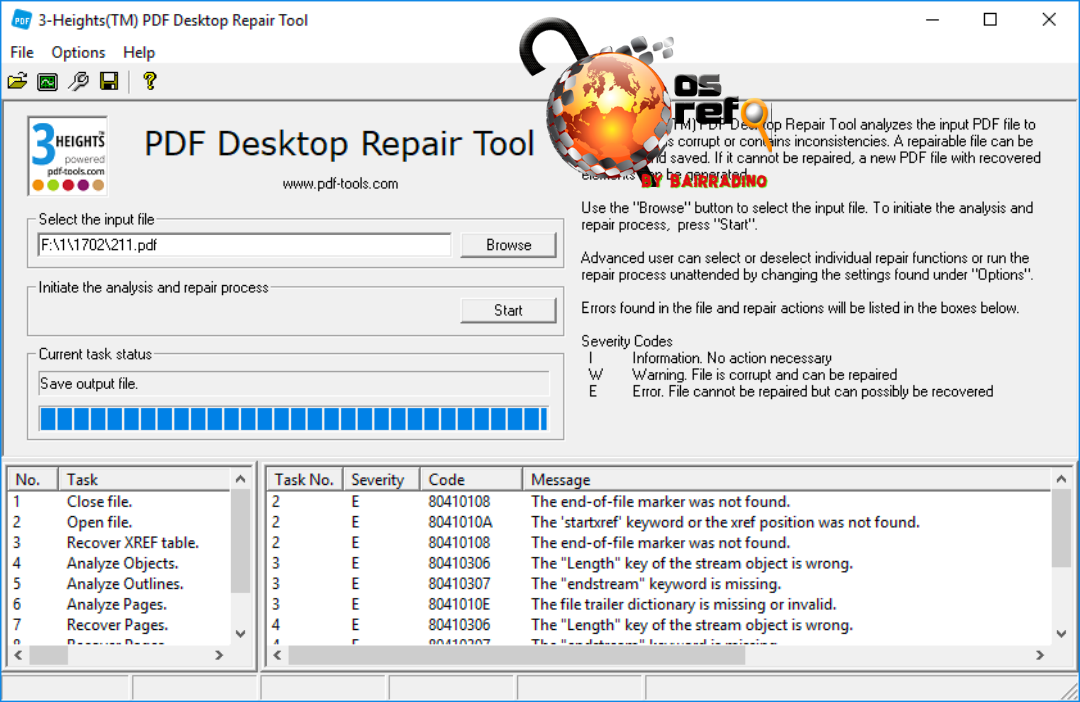Click the message list horizontal scrollbar thumb

[x=517, y=655]
